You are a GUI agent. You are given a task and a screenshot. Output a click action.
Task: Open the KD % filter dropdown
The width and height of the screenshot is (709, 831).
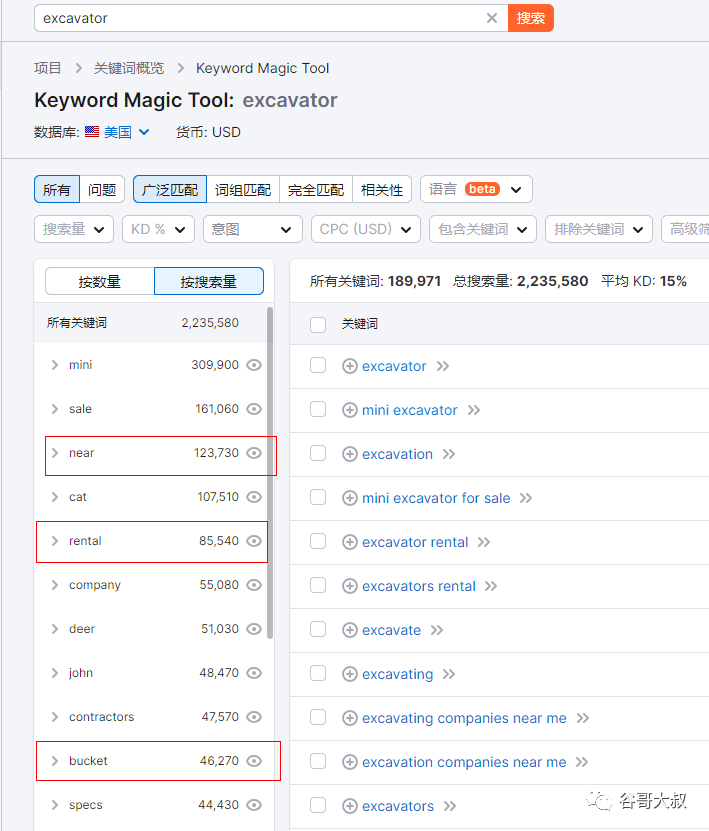(158, 229)
